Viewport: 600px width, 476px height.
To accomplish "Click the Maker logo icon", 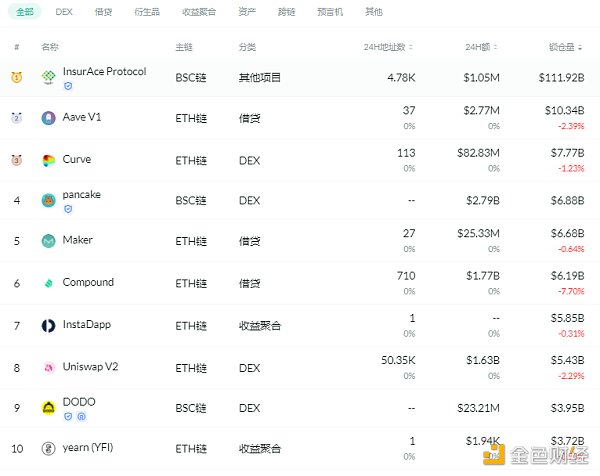I will tap(48, 241).
